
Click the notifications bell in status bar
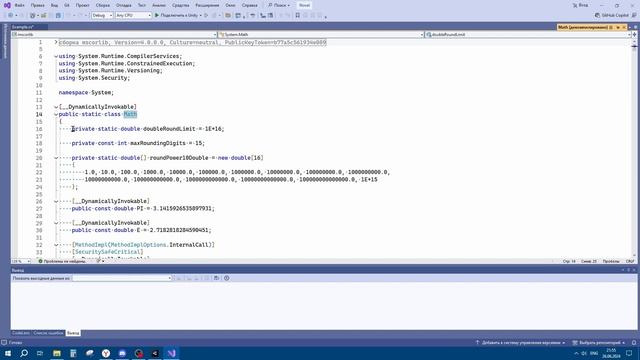[634, 343]
